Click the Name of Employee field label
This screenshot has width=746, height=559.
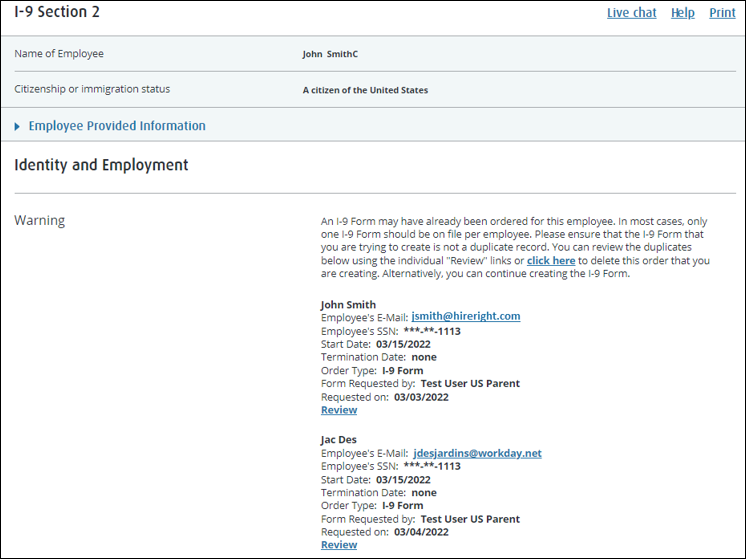point(59,54)
